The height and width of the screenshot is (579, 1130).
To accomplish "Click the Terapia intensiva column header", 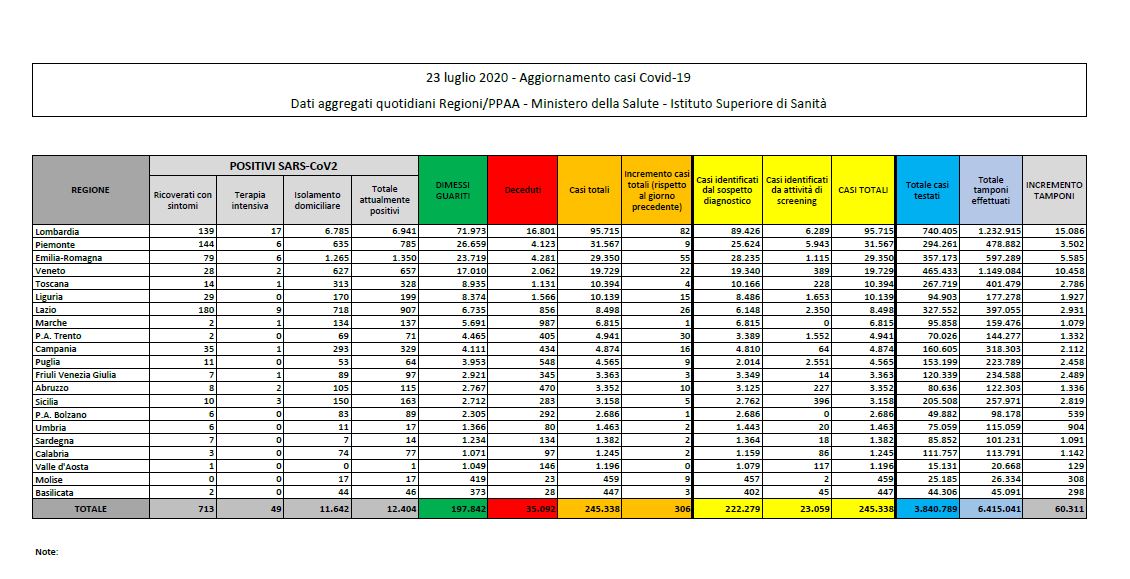I will [250, 200].
